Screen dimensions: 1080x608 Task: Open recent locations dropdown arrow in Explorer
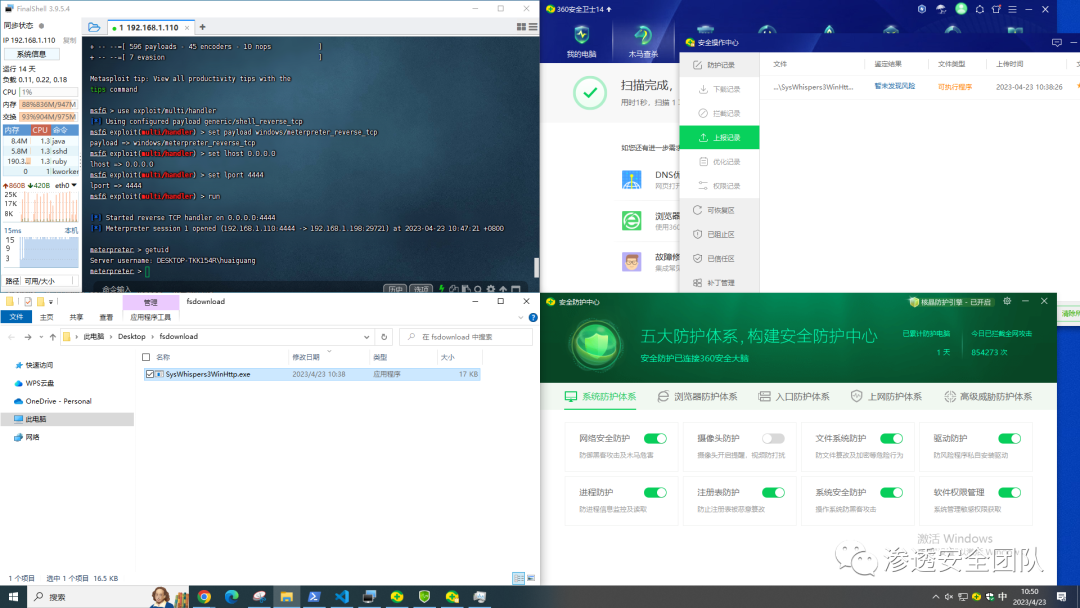click(41, 337)
